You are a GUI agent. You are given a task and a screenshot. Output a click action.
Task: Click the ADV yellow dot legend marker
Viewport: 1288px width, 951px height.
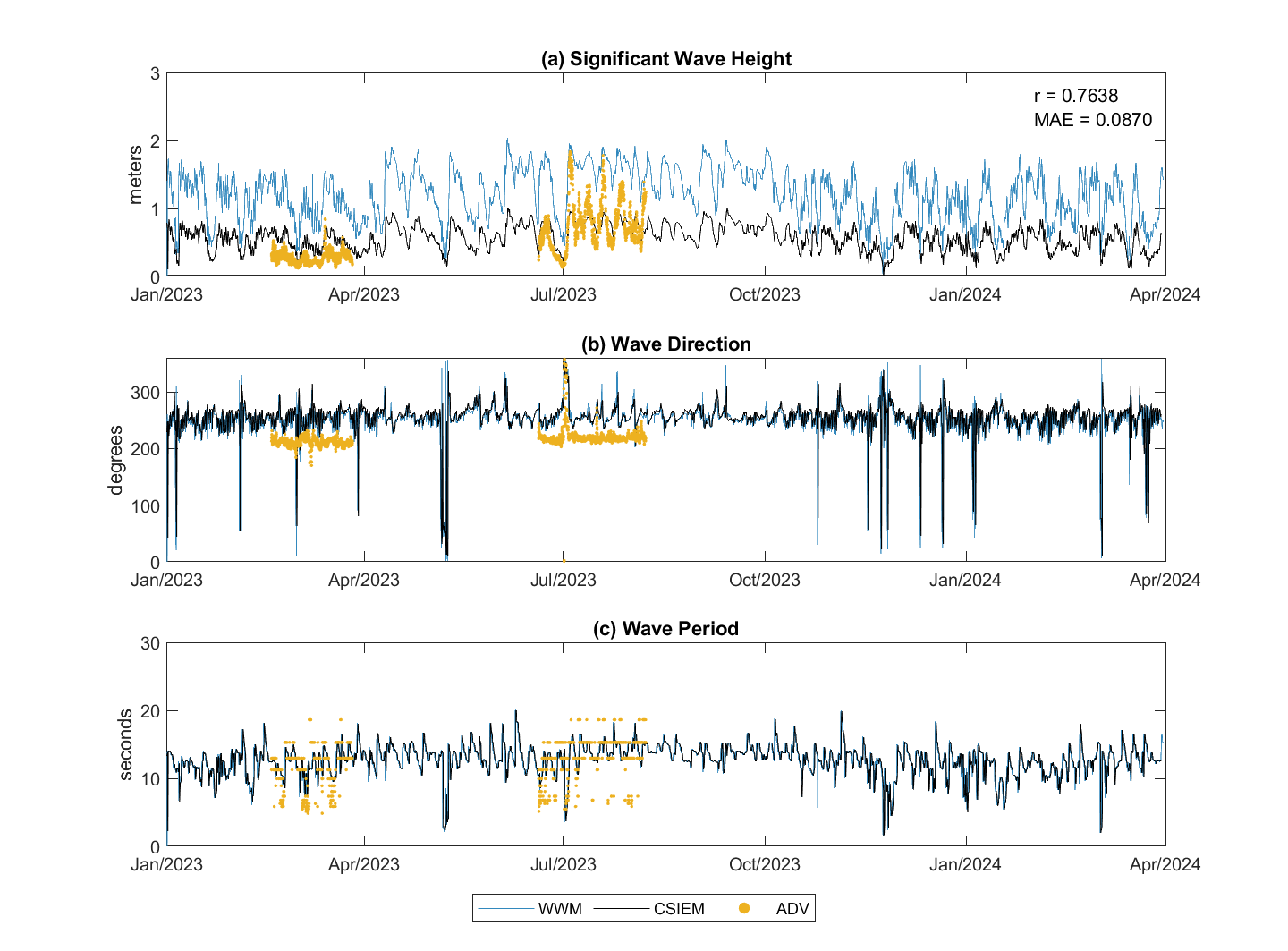(743, 909)
